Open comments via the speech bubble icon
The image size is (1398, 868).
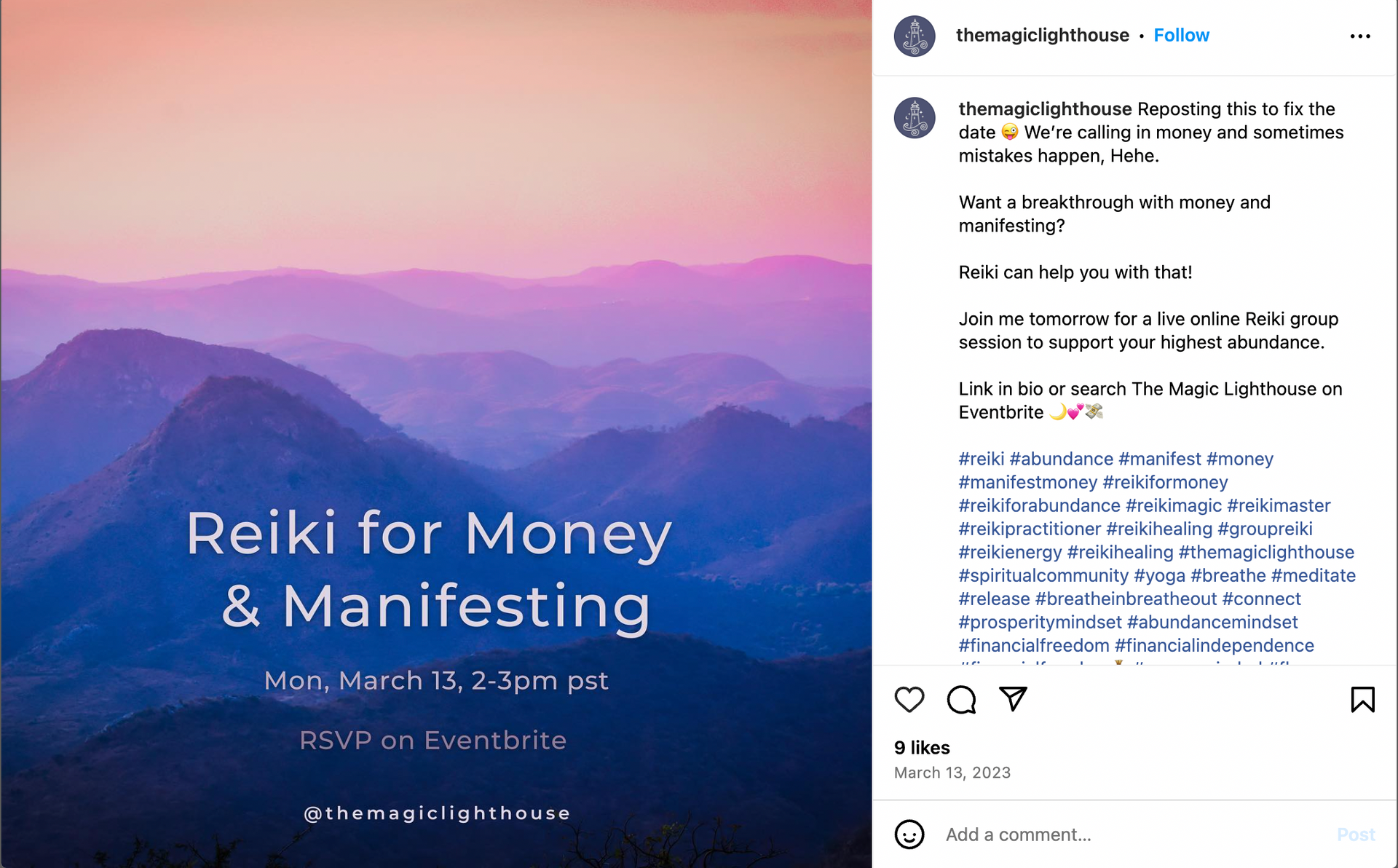pyautogui.click(x=961, y=700)
